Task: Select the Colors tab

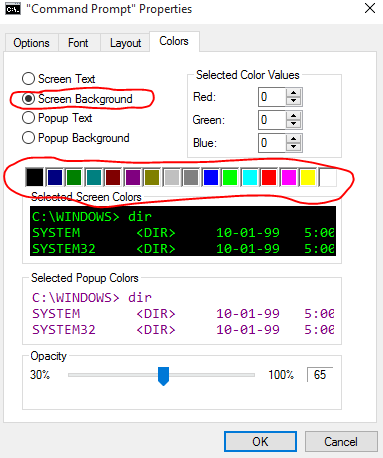Action: [174, 41]
